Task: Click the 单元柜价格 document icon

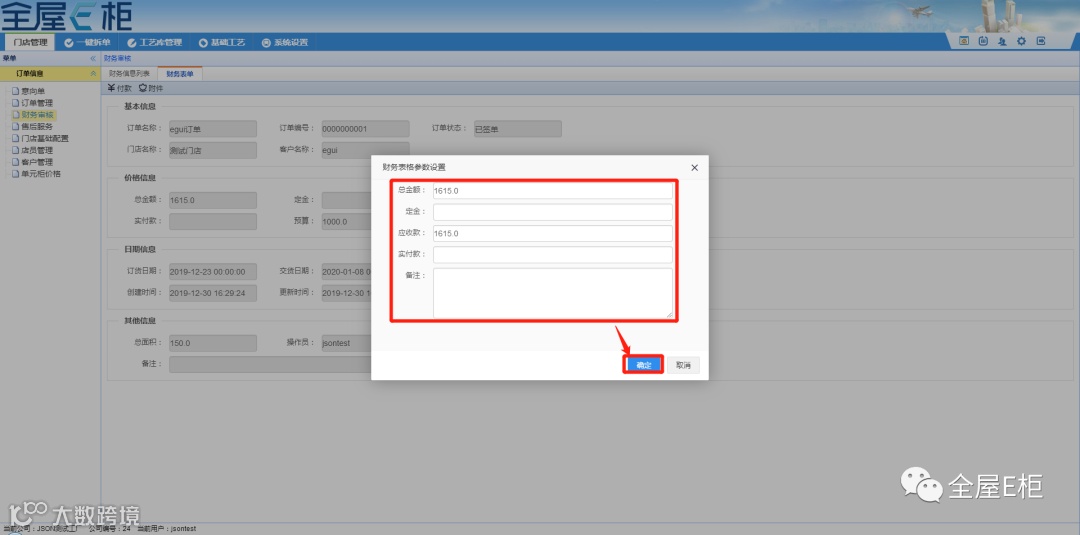Action: pyautogui.click(x=15, y=174)
